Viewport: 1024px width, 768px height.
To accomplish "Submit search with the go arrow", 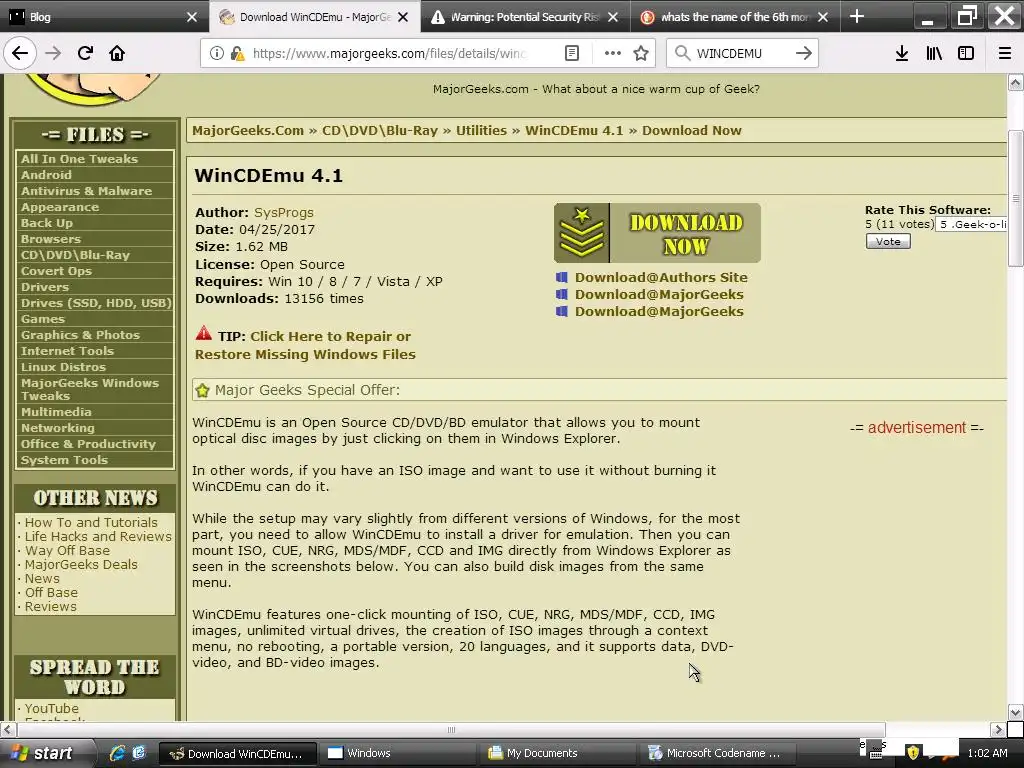I will point(804,53).
